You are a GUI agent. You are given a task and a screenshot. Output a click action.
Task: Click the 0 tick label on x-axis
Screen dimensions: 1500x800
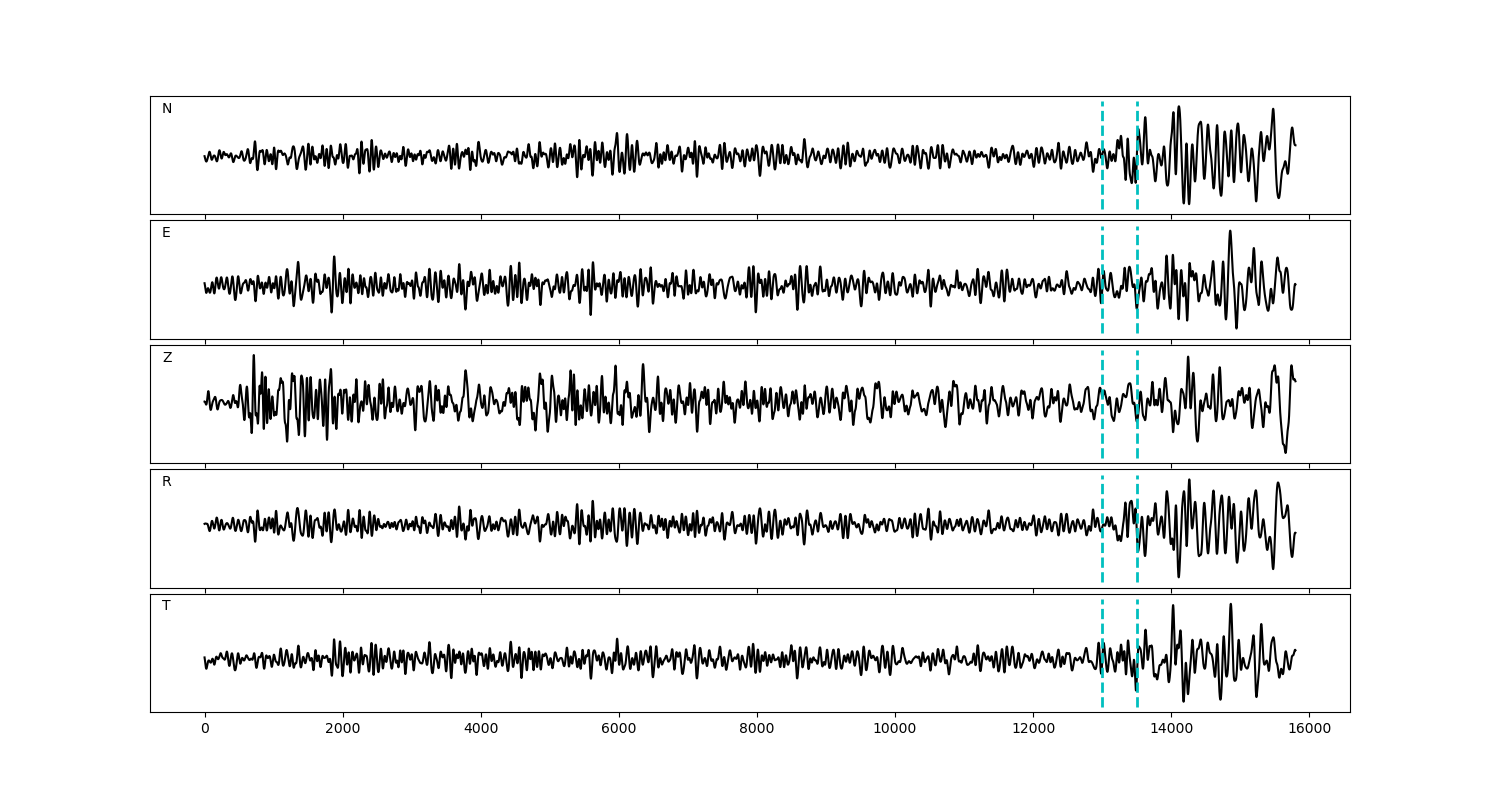click(x=205, y=729)
